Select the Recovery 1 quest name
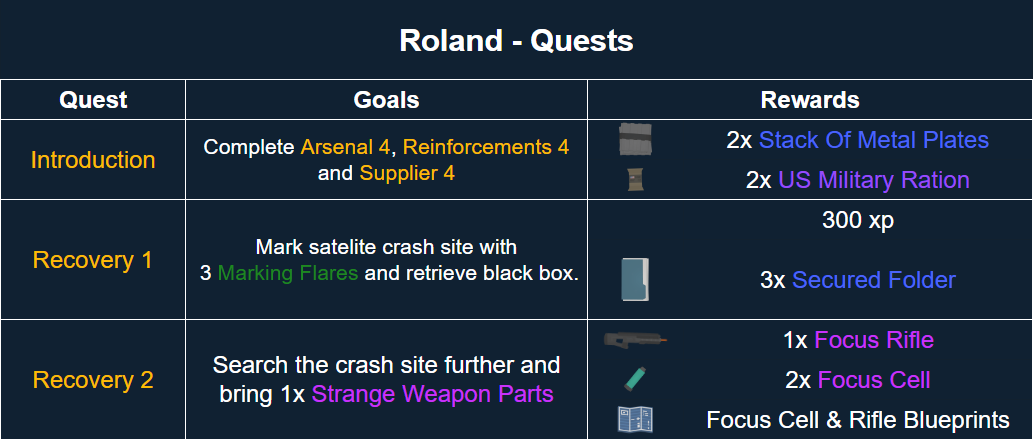The width and height of the screenshot is (1033, 440). pos(93,260)
